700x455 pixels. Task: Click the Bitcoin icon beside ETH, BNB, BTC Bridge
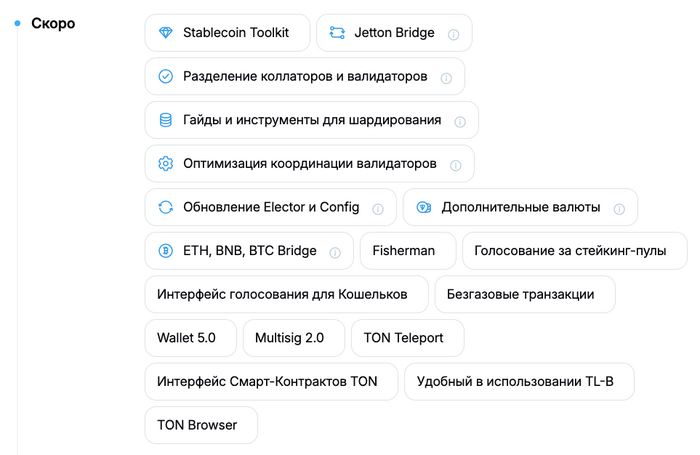point(165,251)
